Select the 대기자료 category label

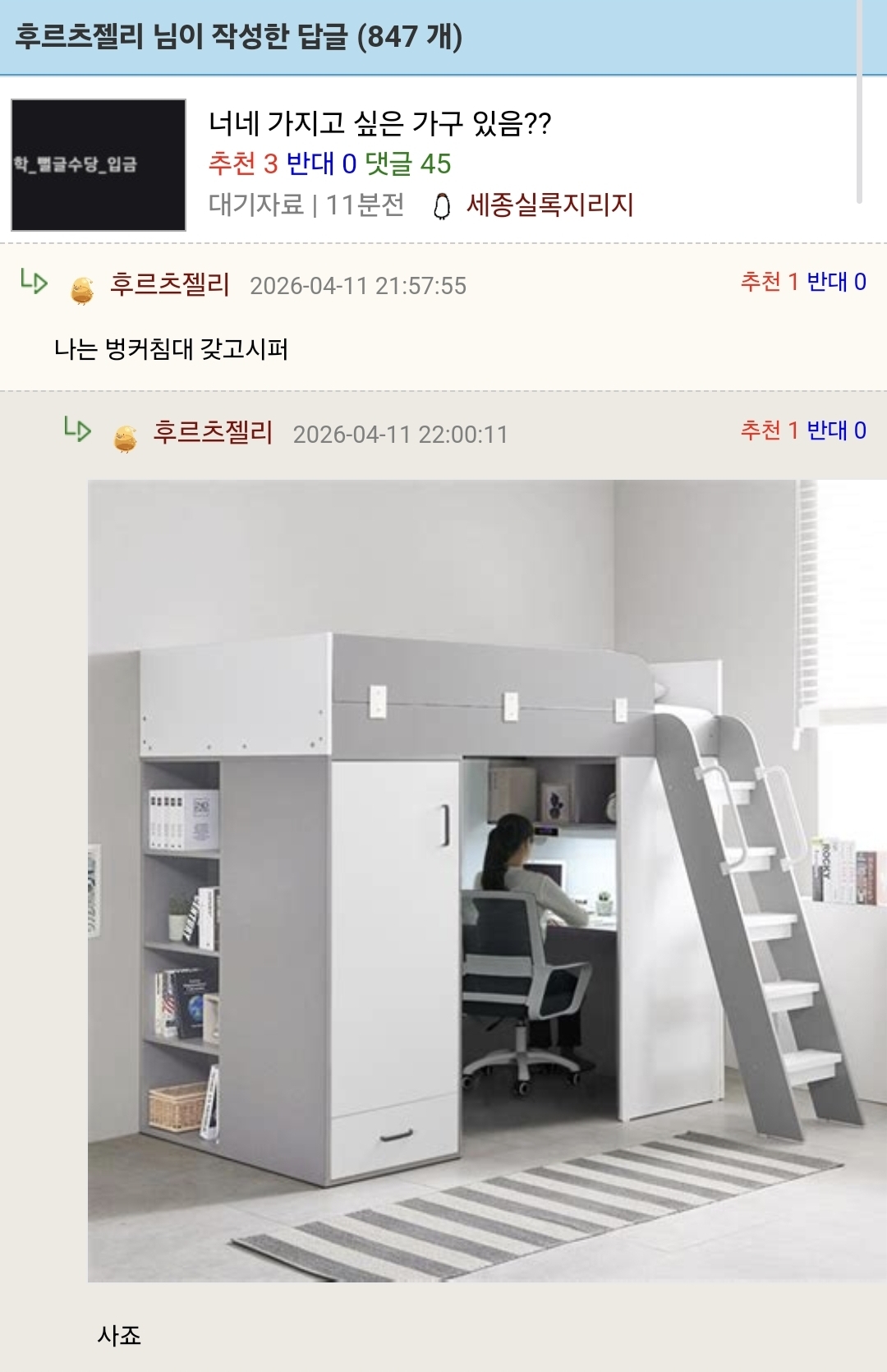256,205
